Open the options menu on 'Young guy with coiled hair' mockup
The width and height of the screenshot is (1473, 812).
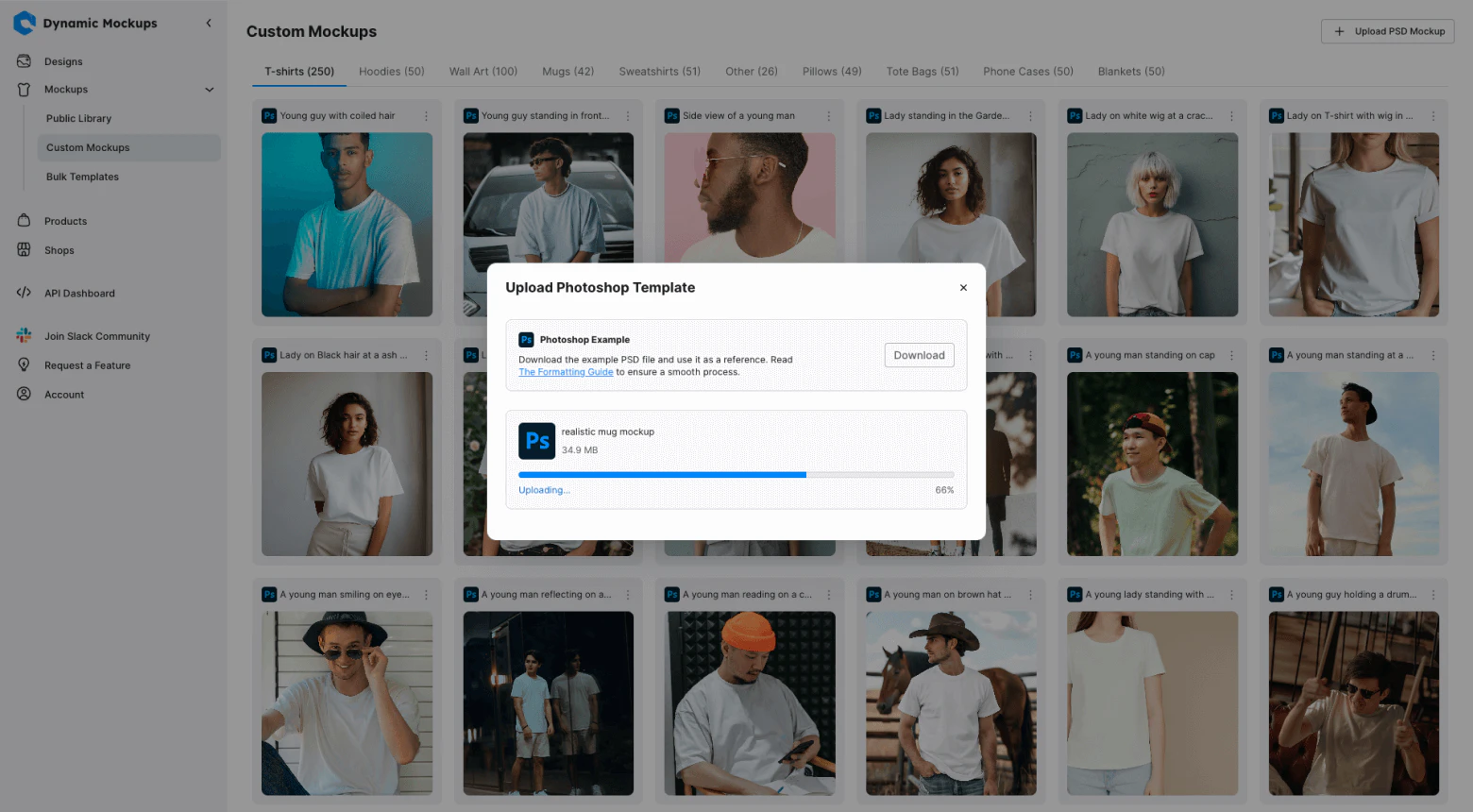pos(427,115)
